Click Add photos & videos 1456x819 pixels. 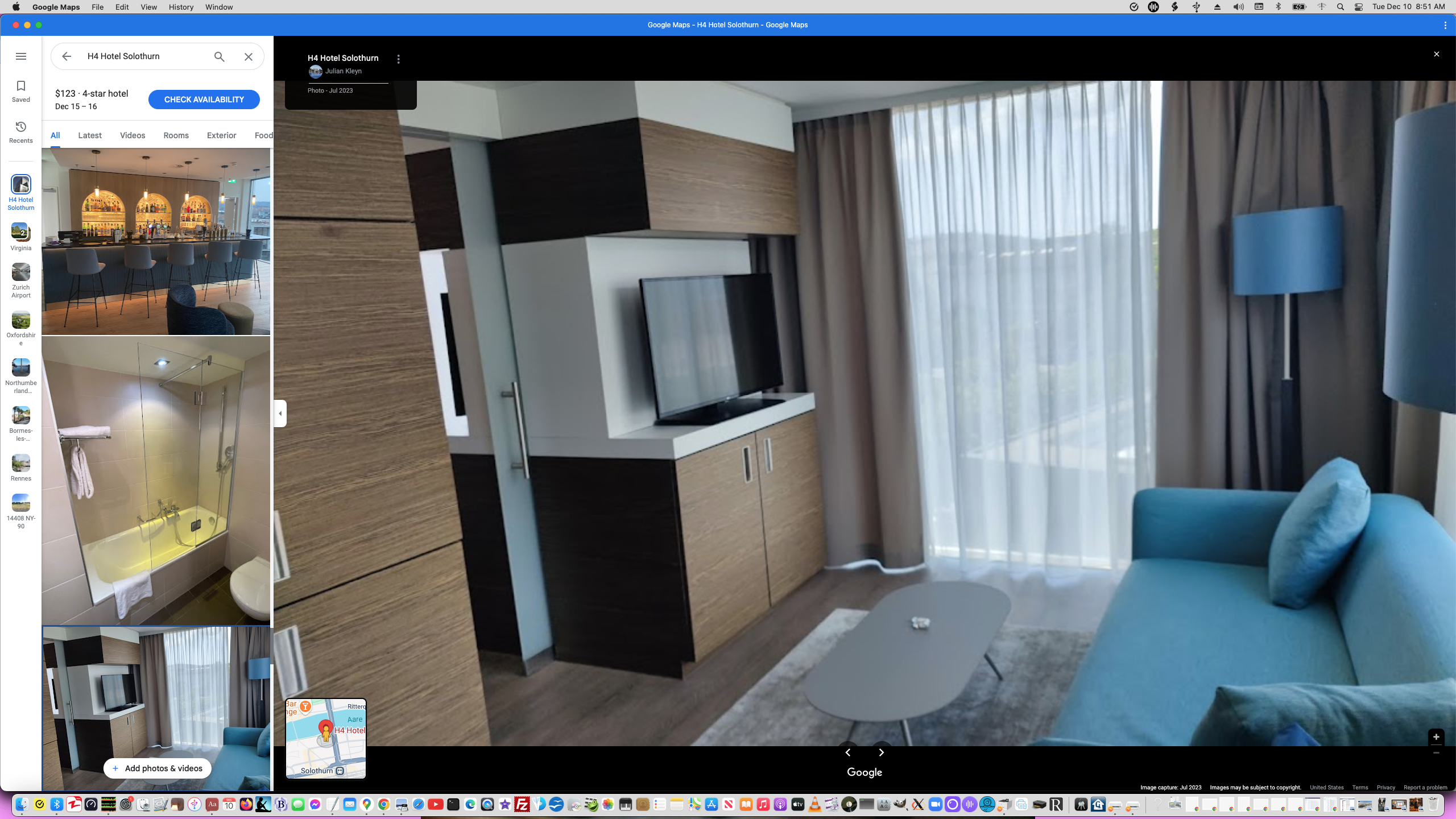coord(157,768)
